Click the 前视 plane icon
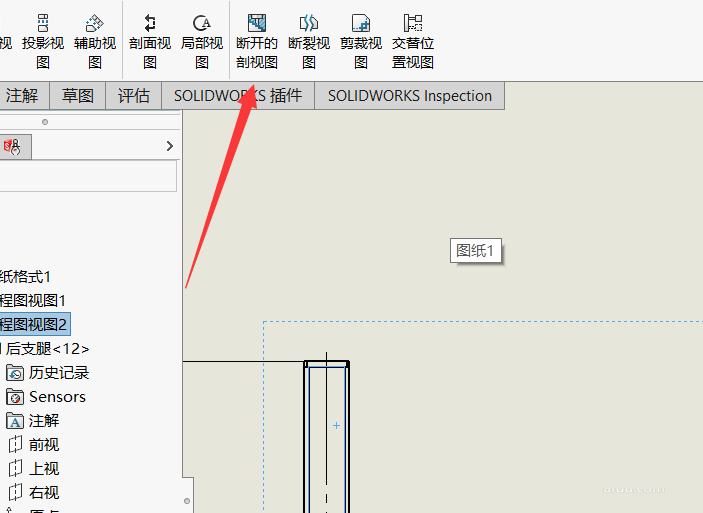This screenshot has width=703, height=513. pyautogui.click(x=15, y=444)
